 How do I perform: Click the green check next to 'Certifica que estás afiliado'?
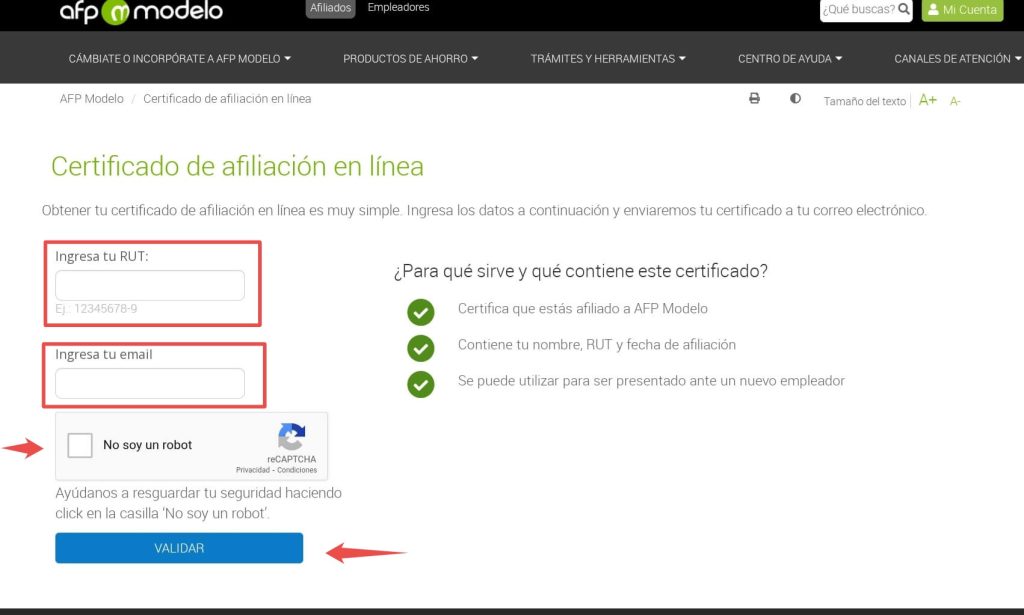point(421,312)
